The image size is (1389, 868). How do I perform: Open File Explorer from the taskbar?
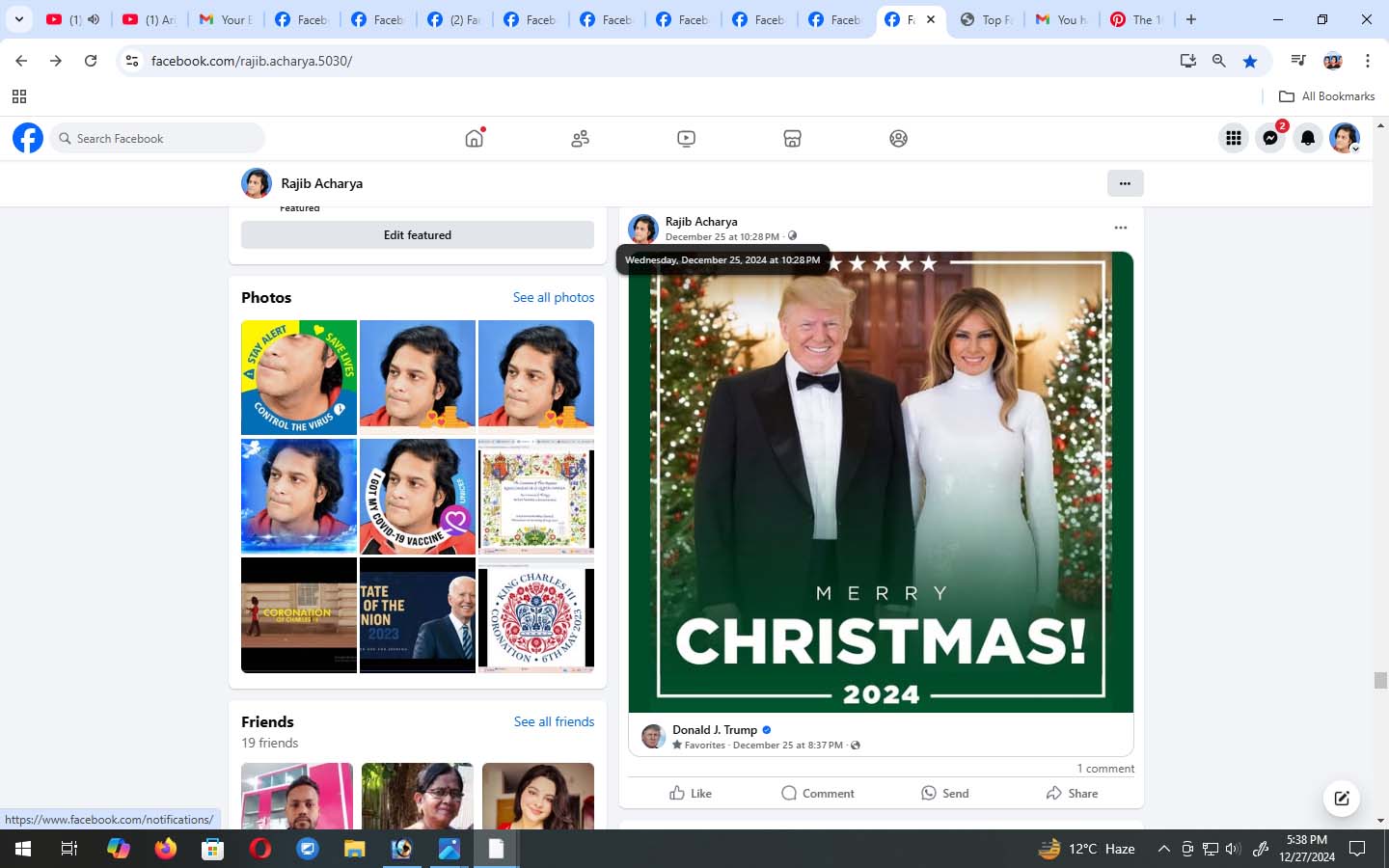pos(355,849)
